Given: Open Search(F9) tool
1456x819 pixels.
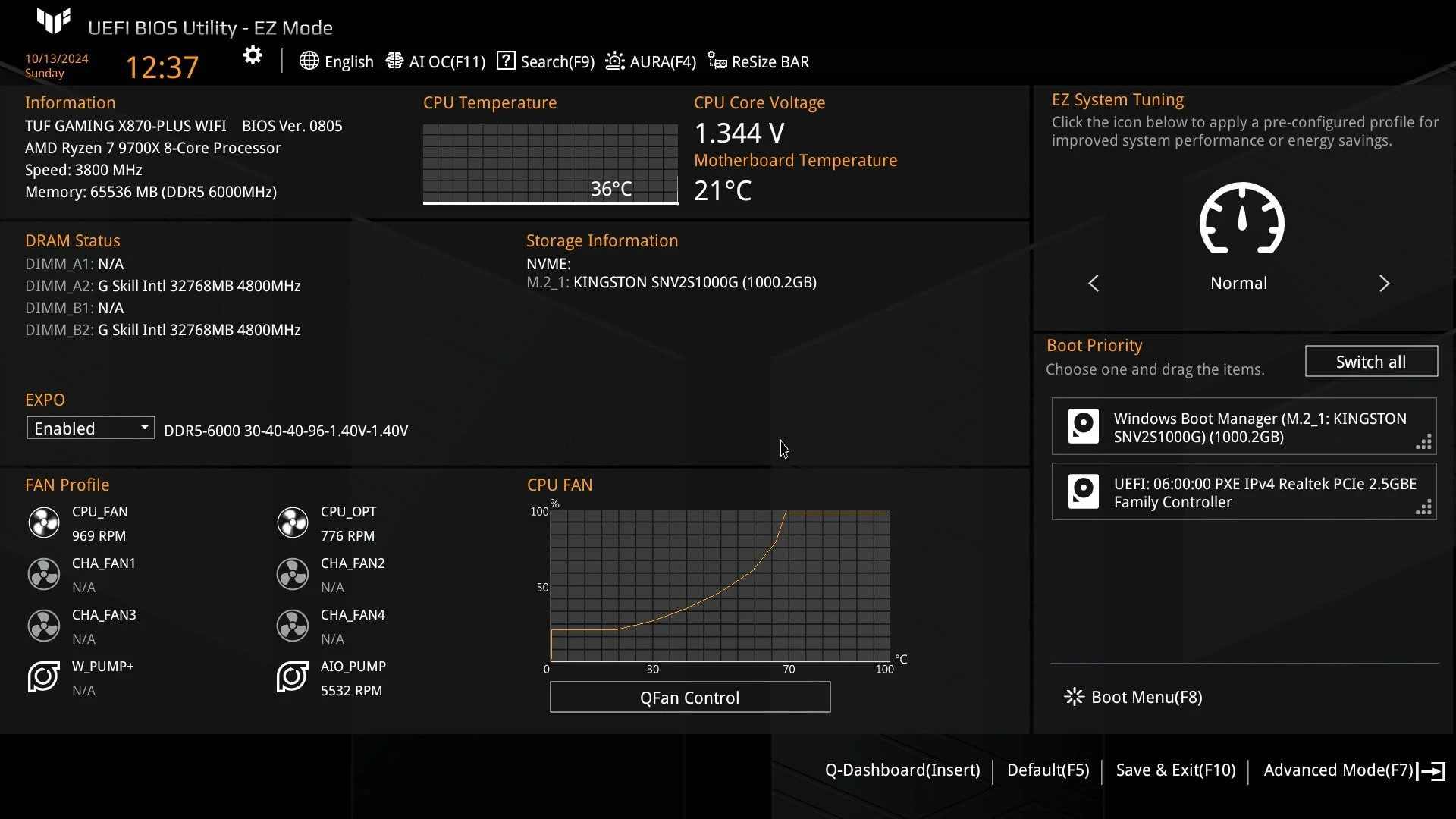Looking at the screenshot, I should tap(545, 61).
